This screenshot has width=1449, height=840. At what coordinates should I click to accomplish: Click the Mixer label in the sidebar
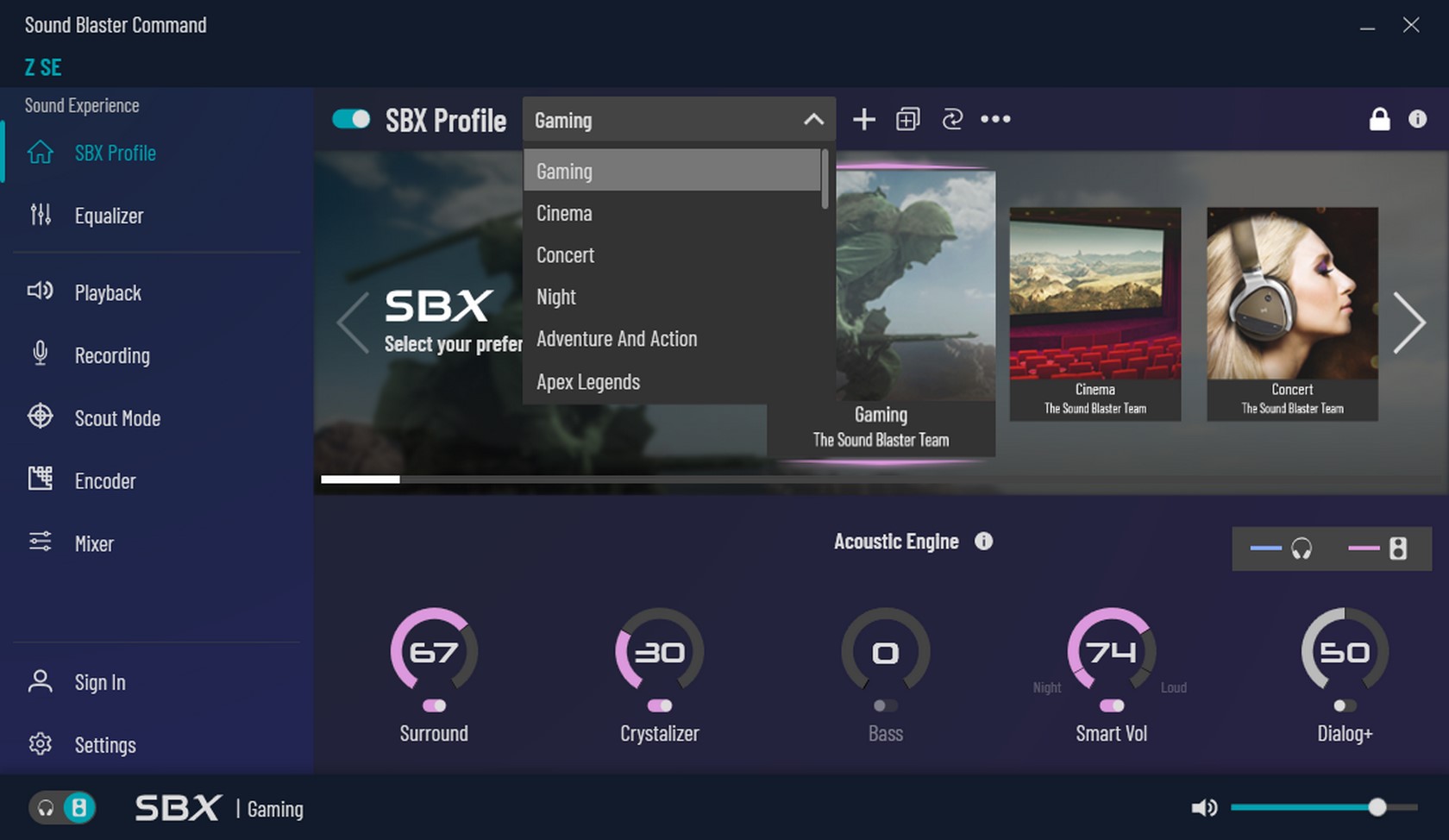click(x=94, y=544)
